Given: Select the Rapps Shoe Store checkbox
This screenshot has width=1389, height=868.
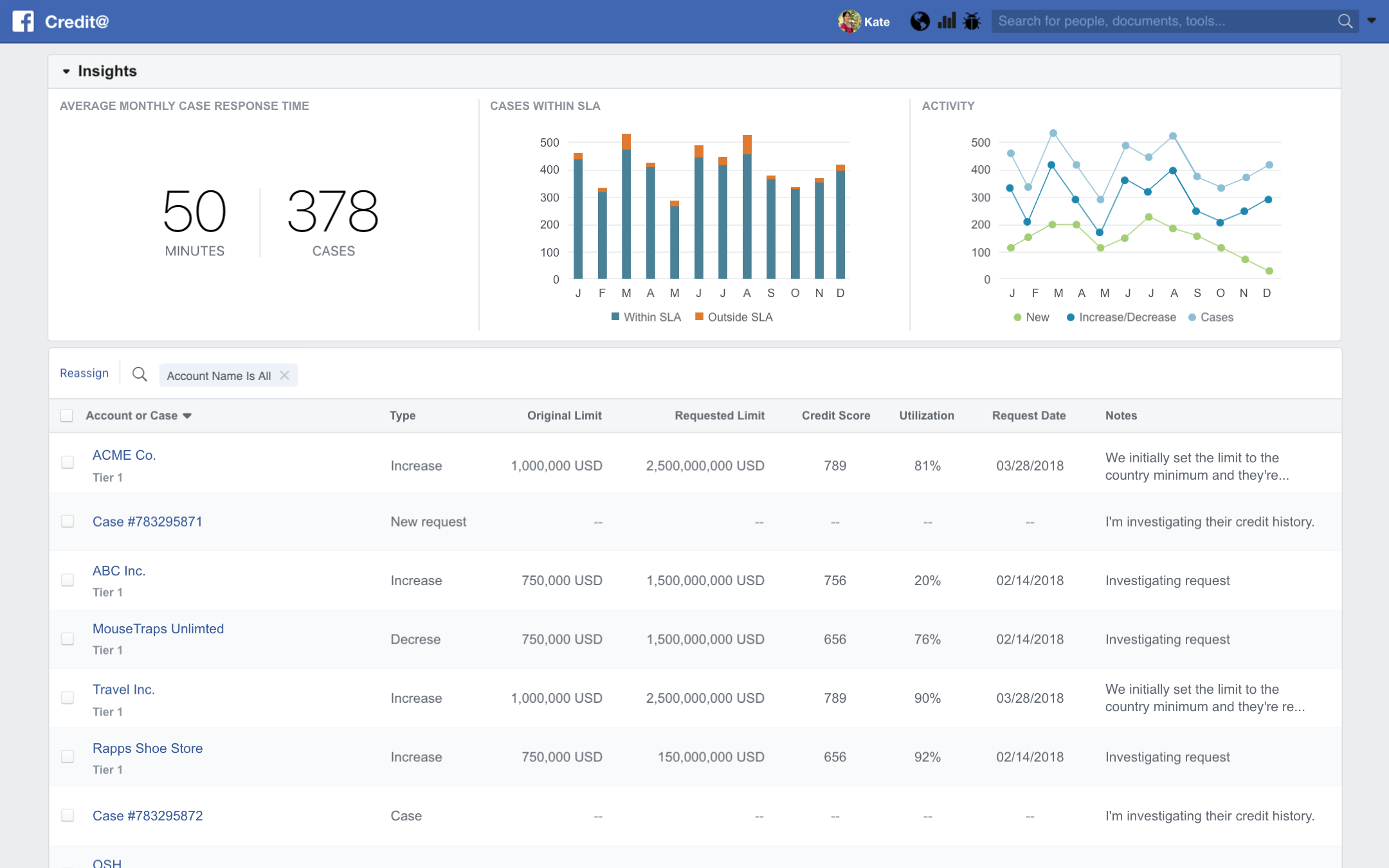Looking at the screenshot, I should point(68,756).
